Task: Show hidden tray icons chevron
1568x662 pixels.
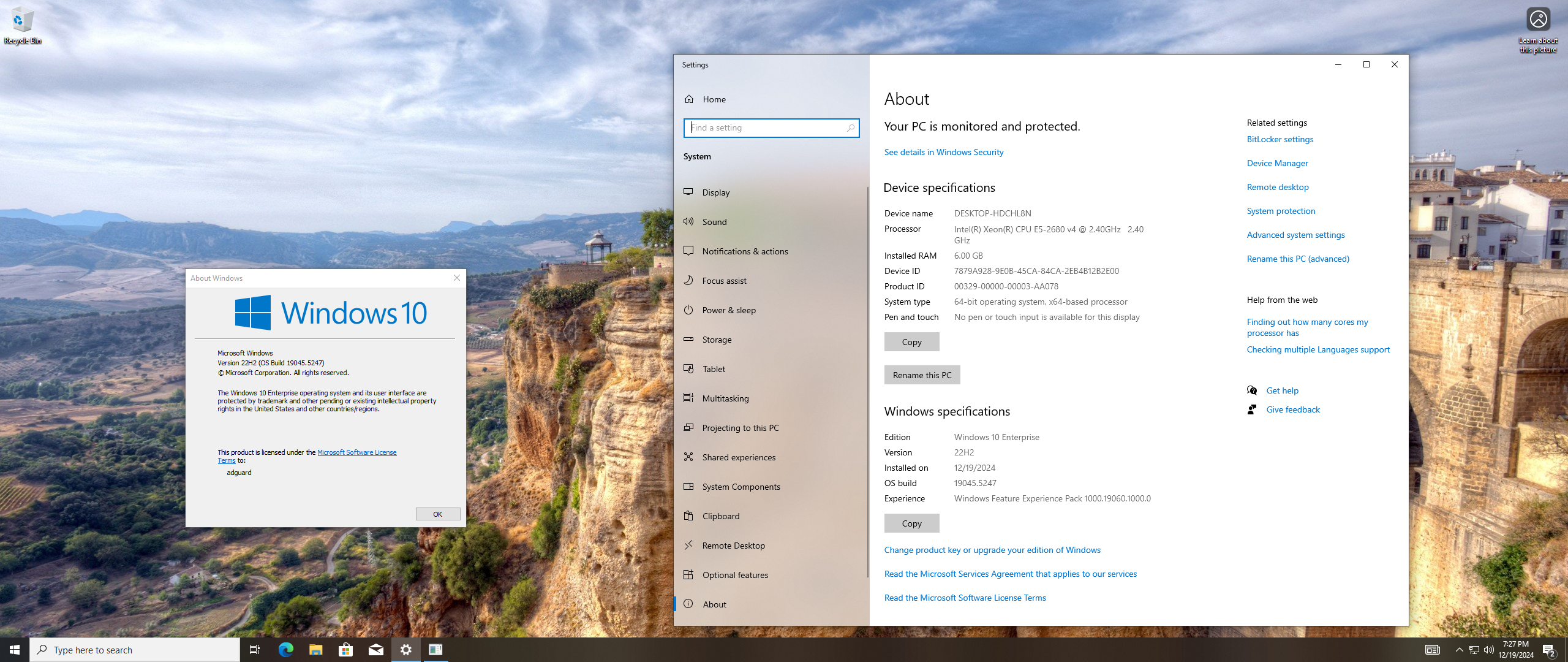Action: (x=1459, y=650)
